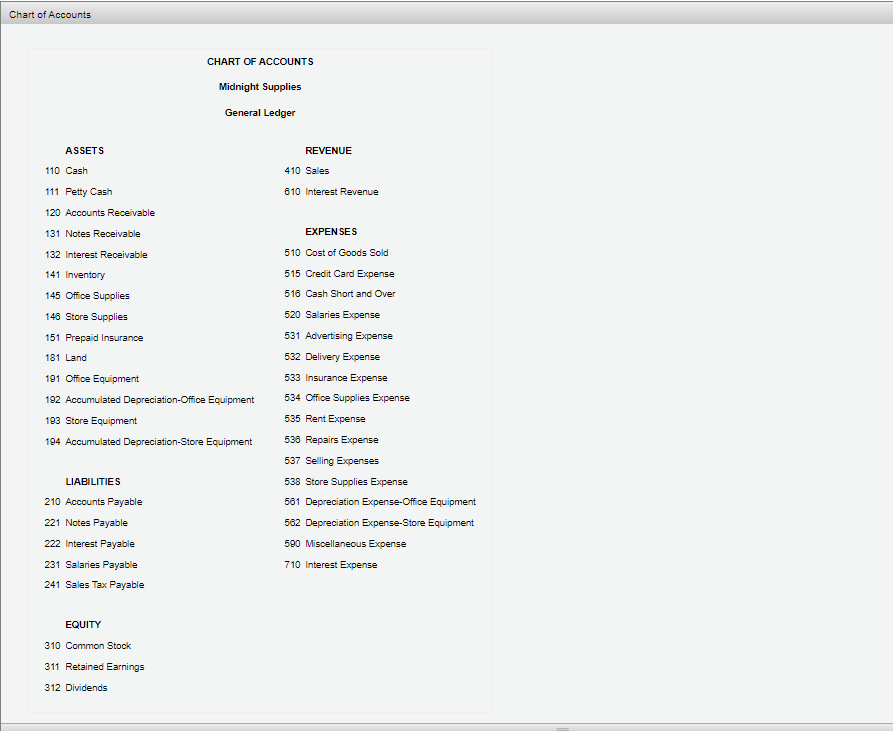Select the 510 Cost of Goods Sold account
893x731 pixels.
point(337,253)
